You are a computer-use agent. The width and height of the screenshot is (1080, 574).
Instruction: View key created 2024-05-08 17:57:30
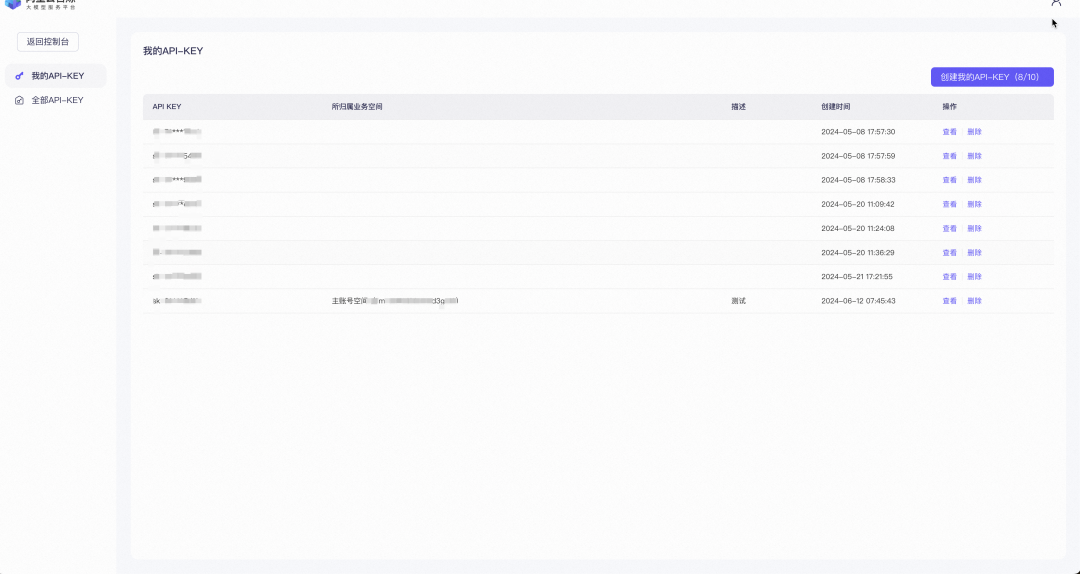949,132
